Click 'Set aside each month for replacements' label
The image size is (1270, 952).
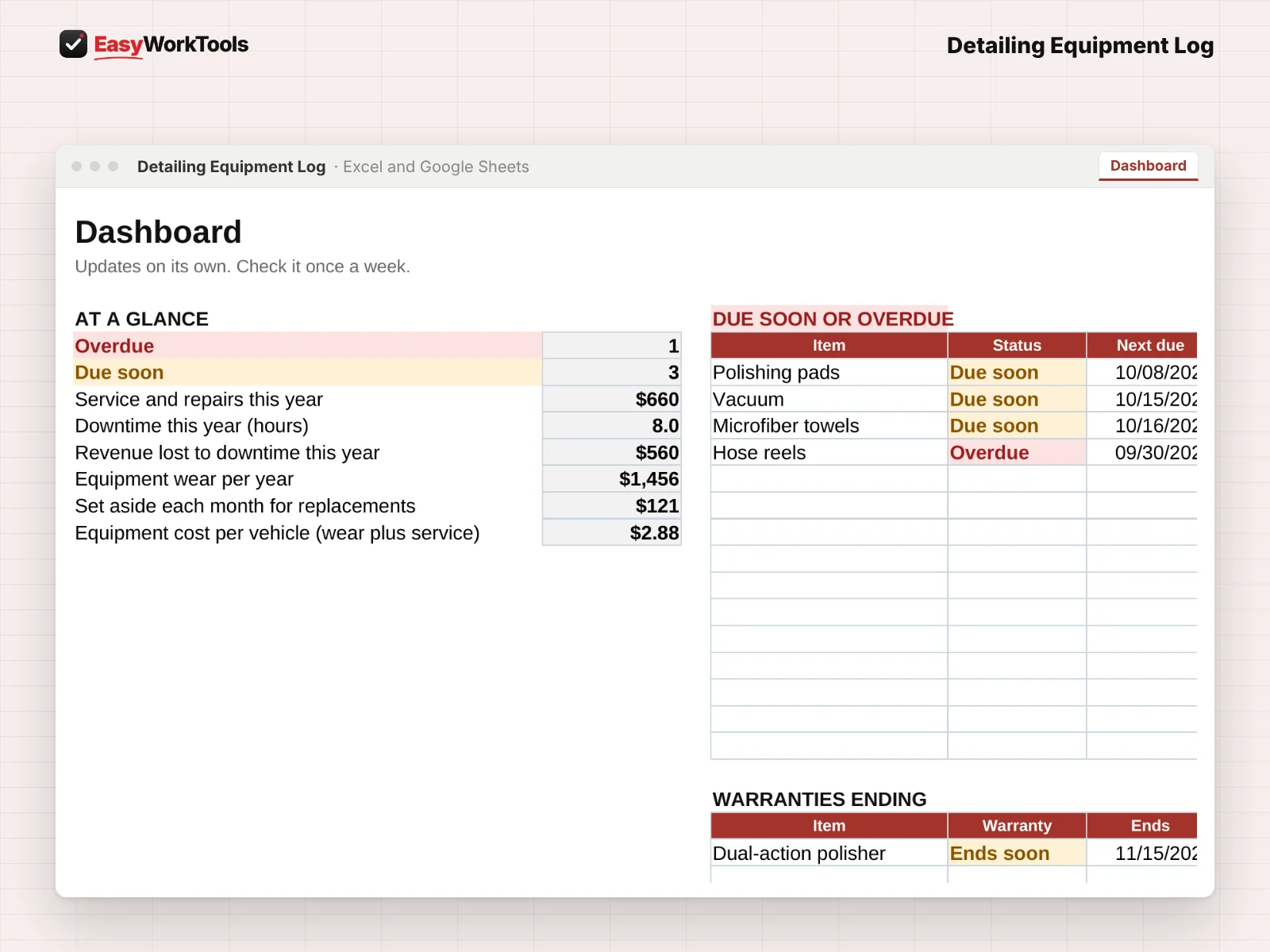click(245, 506)
